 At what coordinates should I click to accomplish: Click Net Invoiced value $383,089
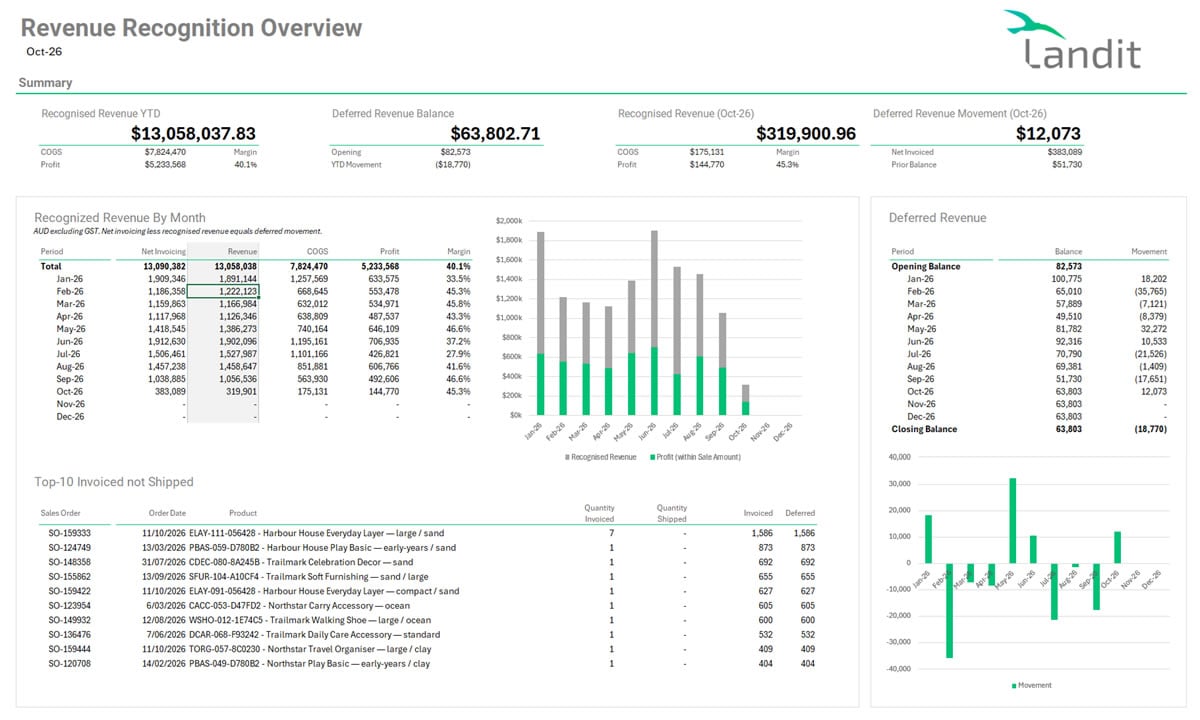coord(1064,152)
